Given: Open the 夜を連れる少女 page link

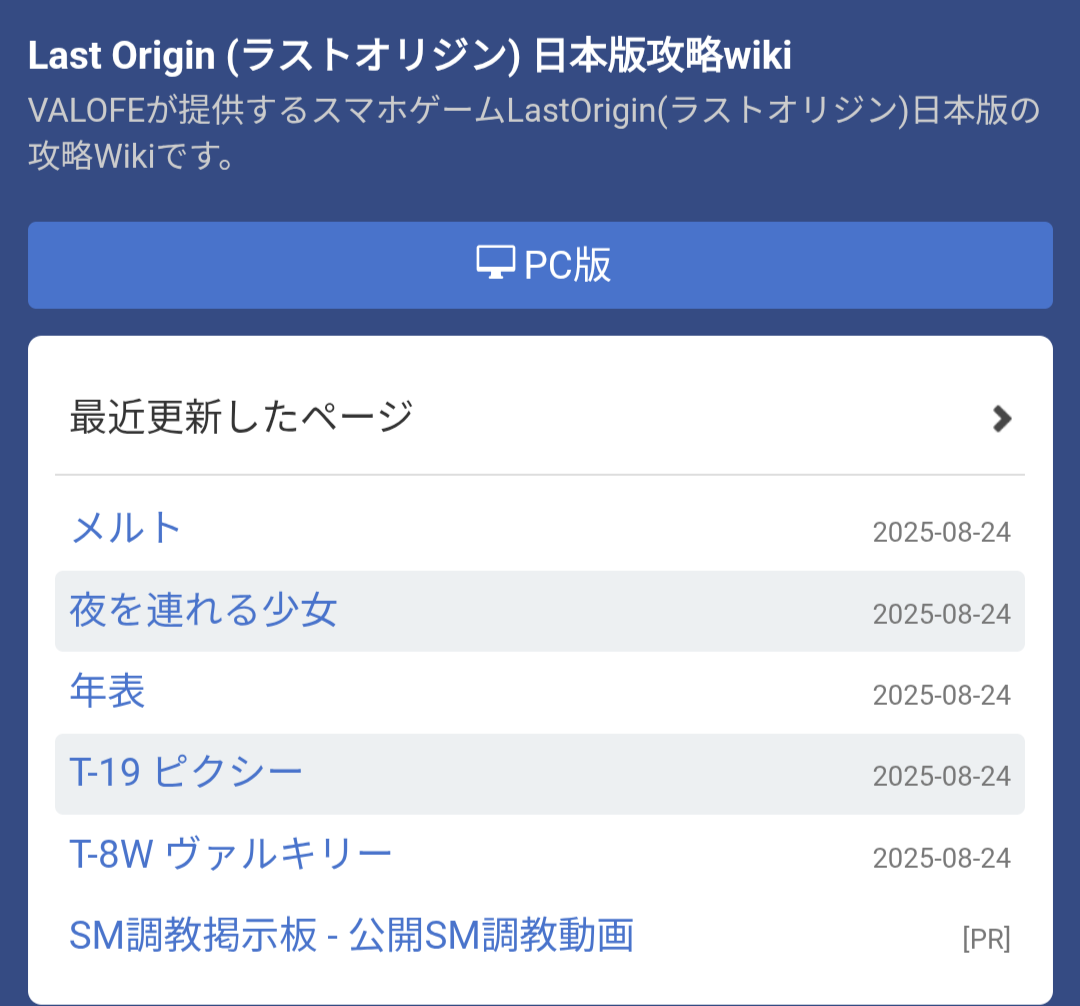Looking at the screenshot, I should pos(203,611).
